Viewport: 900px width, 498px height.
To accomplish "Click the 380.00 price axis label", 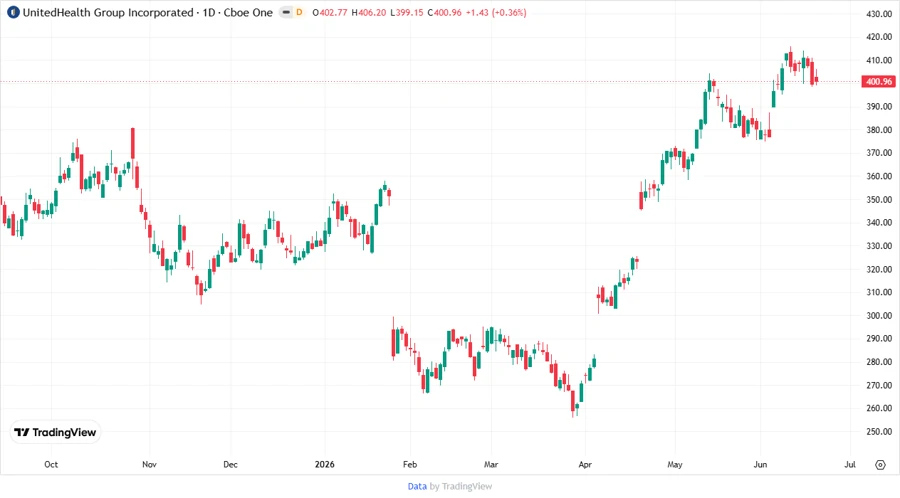I will point(879,130).
